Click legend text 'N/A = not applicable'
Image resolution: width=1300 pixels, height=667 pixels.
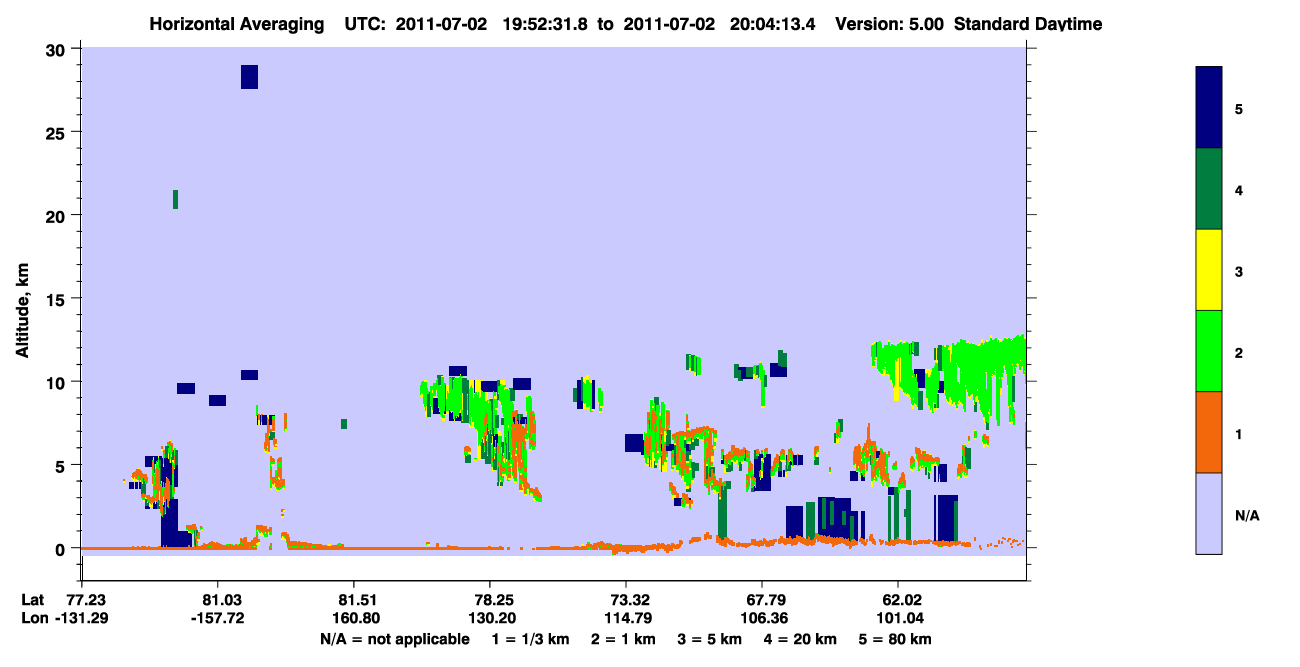394,639
